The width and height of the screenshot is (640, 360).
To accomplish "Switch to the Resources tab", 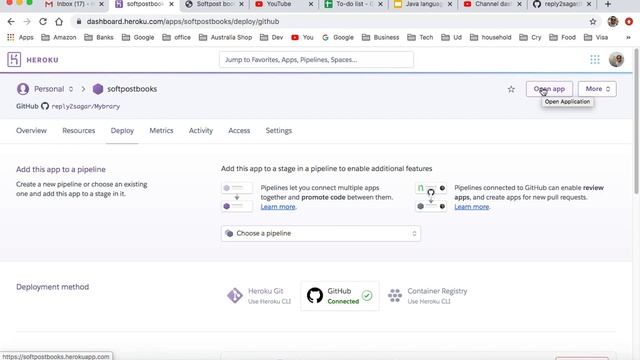I will click(79, 131).
